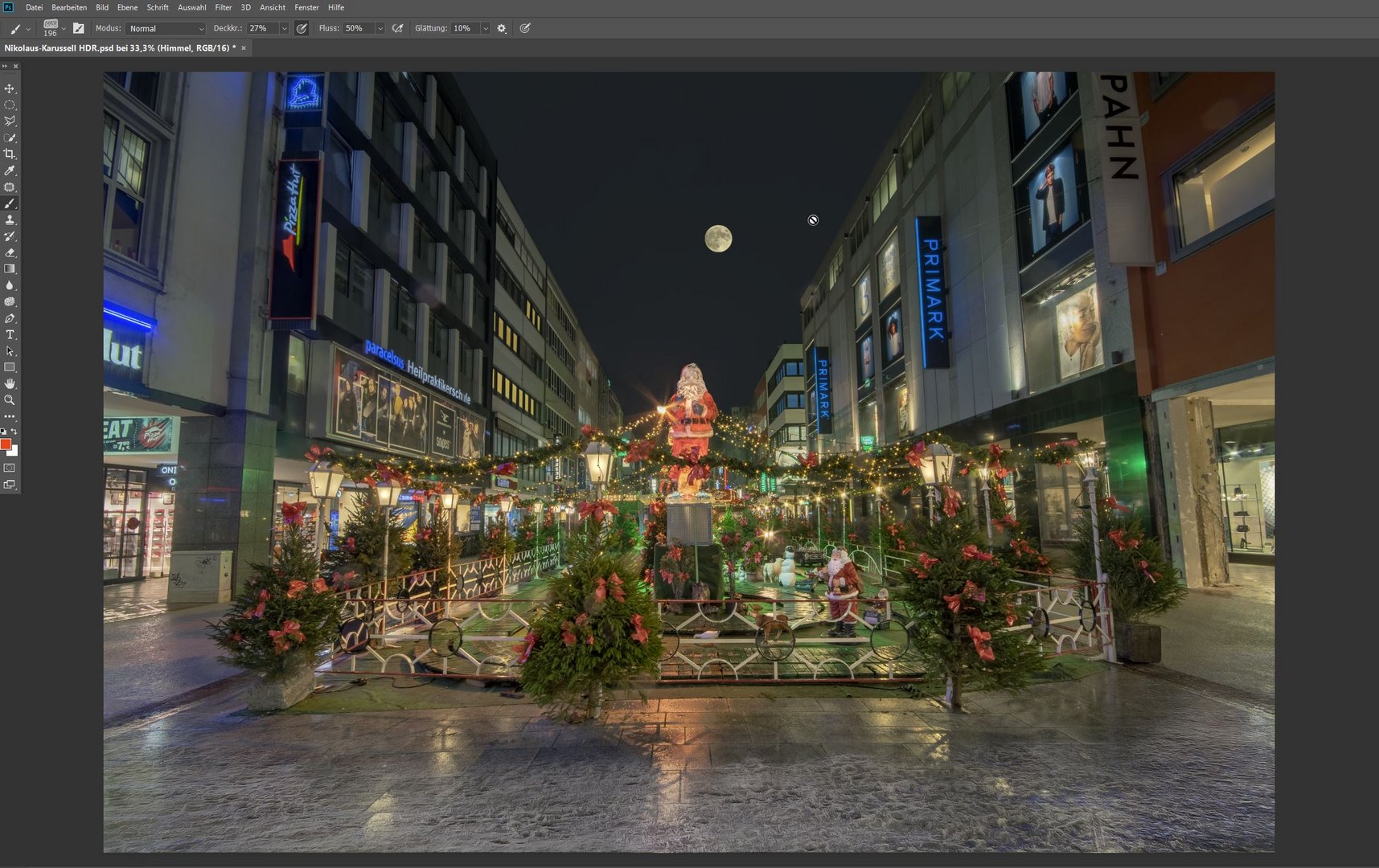Select the Blur tool
The height and width of the screenshot is (868, 1379).
(x=10, y=285)
